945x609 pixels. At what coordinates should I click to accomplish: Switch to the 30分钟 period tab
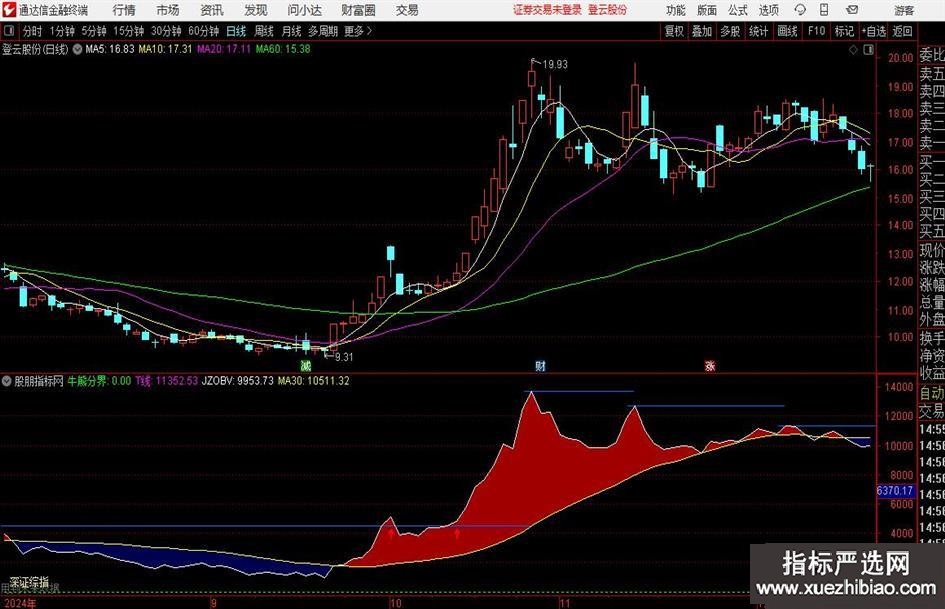click(x=166, y=31)
